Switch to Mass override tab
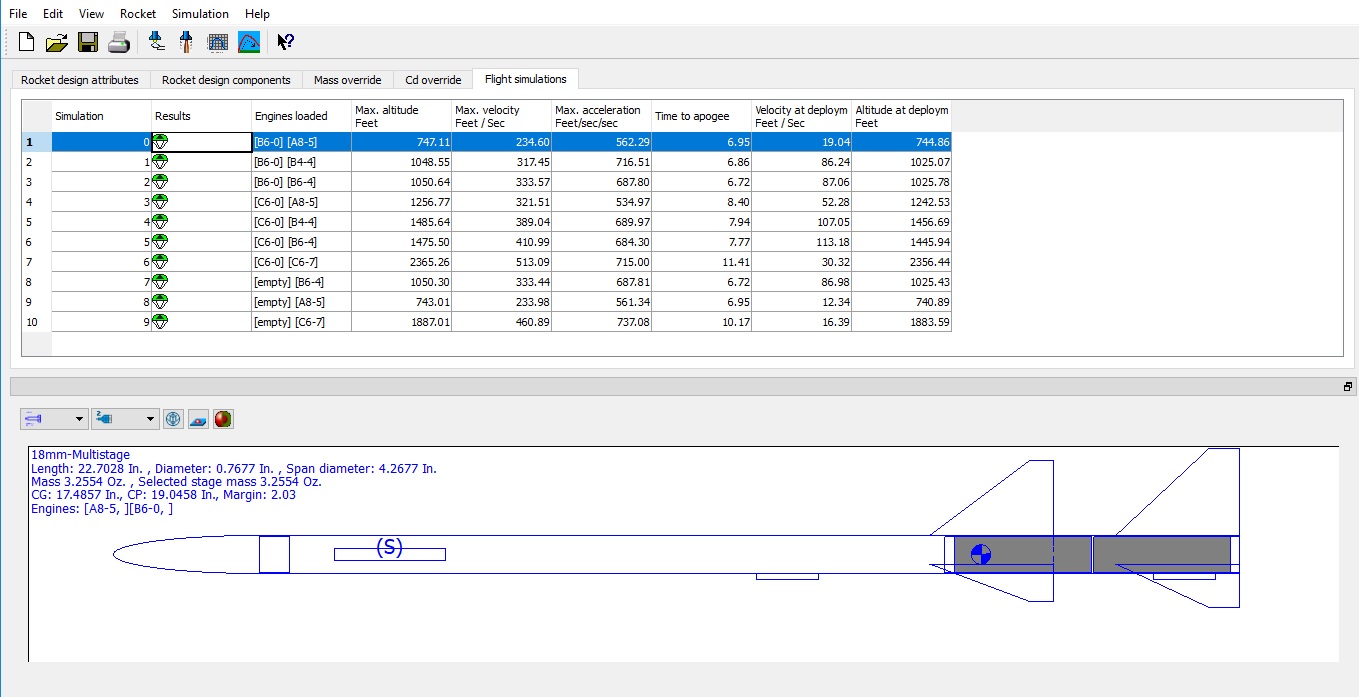 (347, 80)
